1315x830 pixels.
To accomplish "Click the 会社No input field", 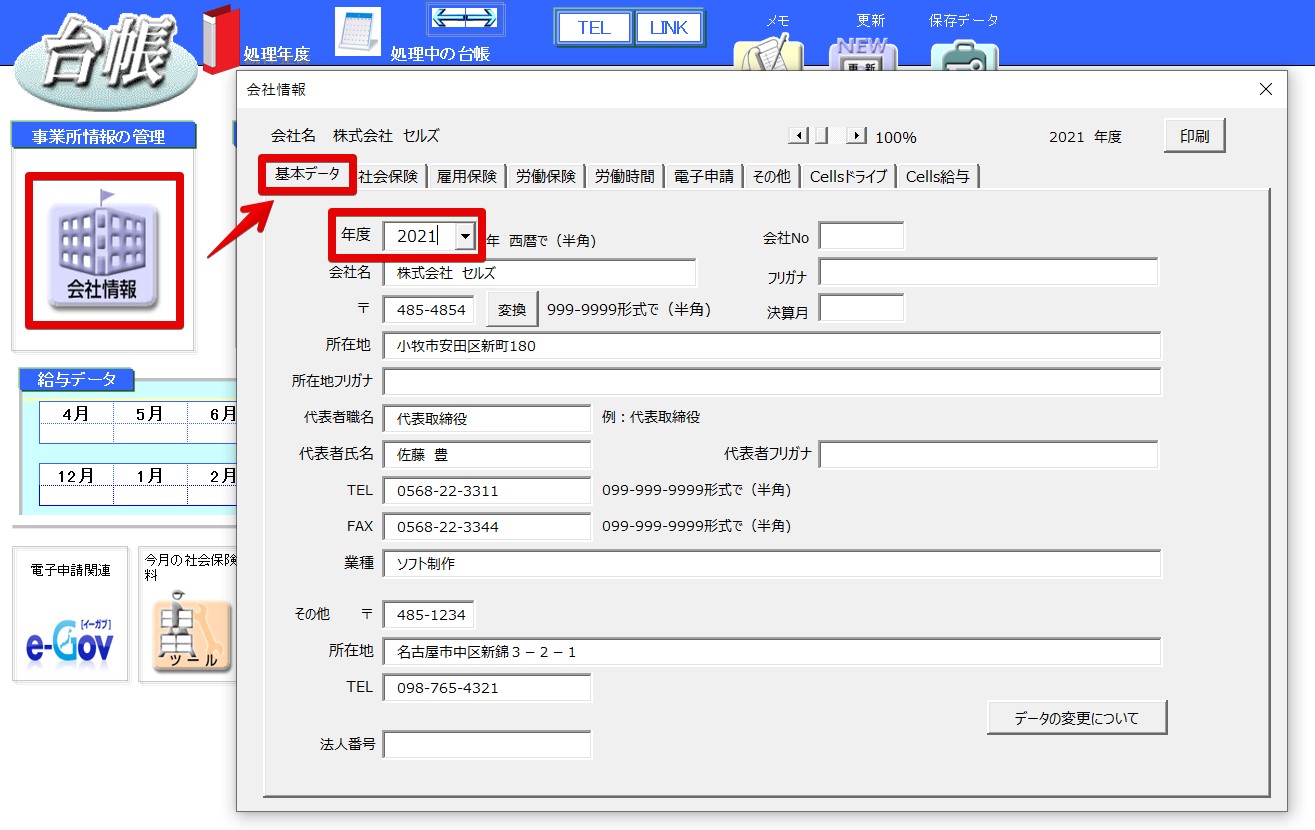I will tap(862, 237).
